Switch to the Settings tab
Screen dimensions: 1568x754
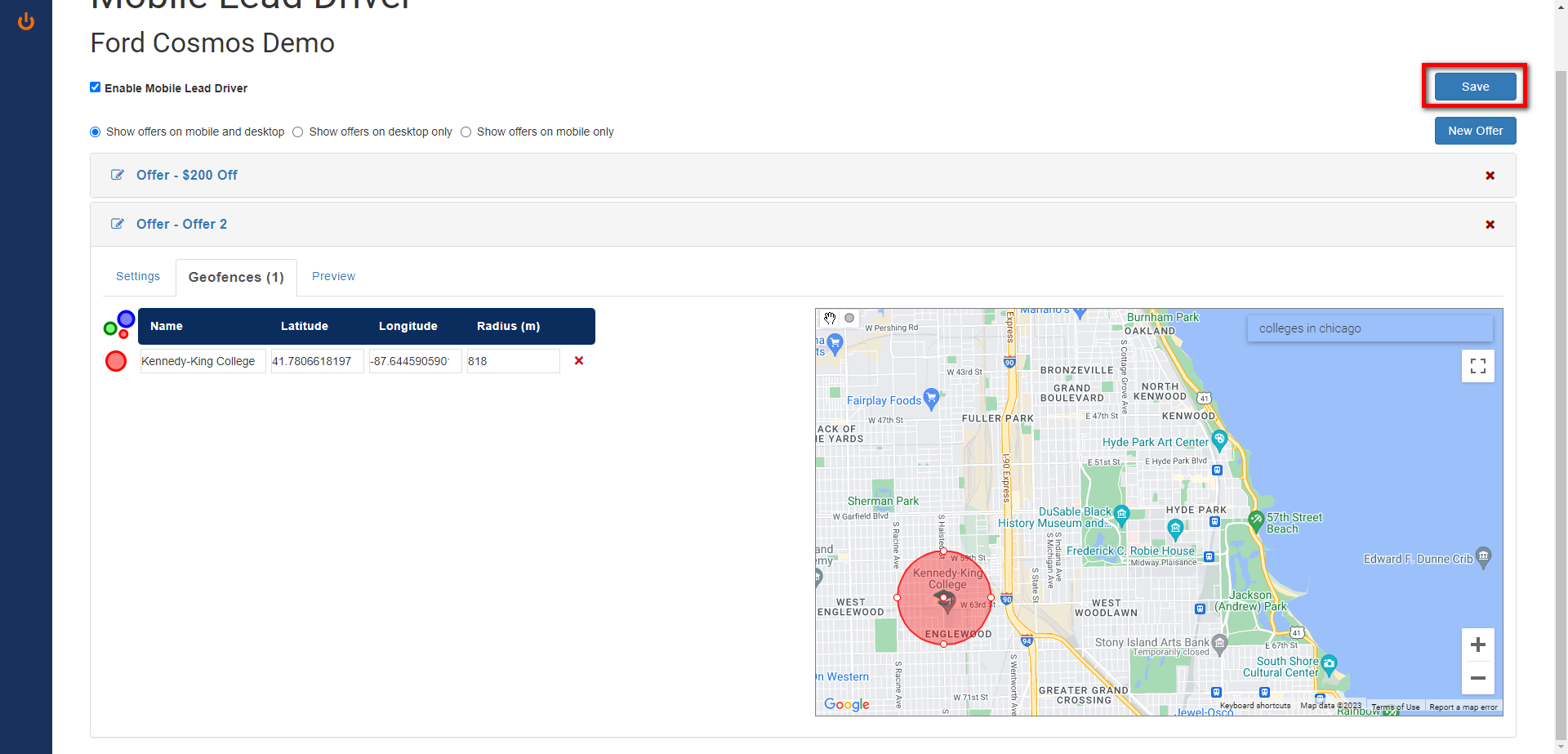point(138,276)
